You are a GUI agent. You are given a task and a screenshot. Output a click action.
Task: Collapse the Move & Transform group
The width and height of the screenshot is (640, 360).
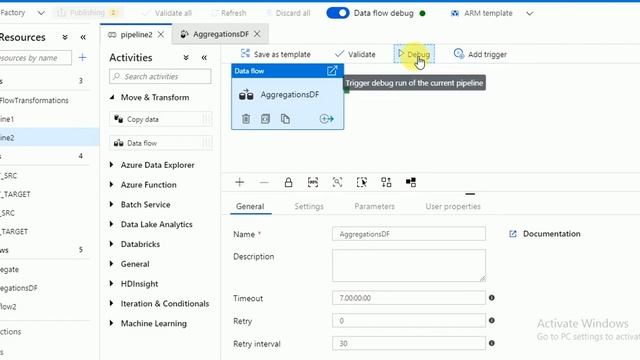[x=112, y=97]
